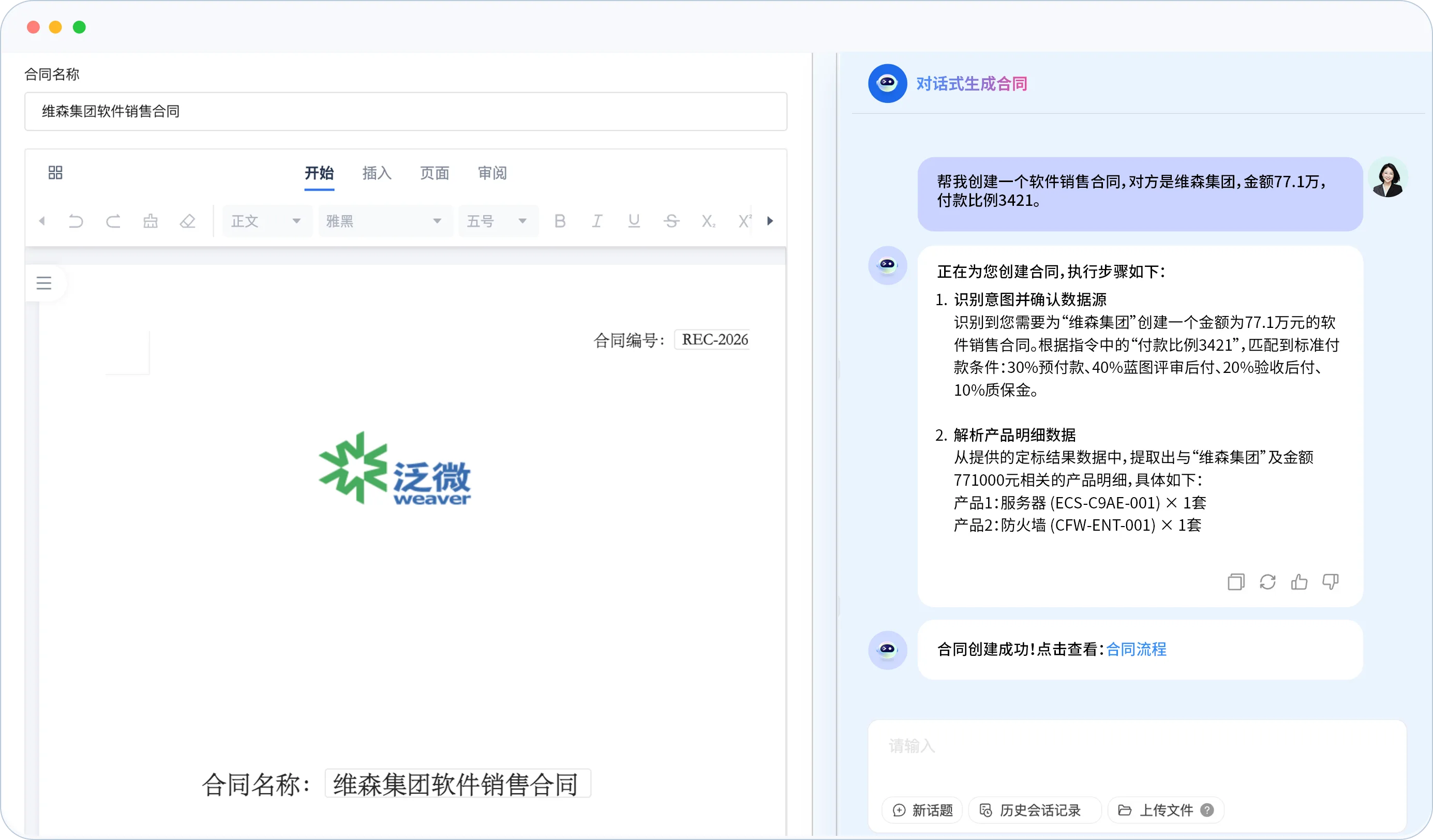Click the upload file help question mark
This screenshot has height=840, width=1433.
click(x=1207, y=810)
